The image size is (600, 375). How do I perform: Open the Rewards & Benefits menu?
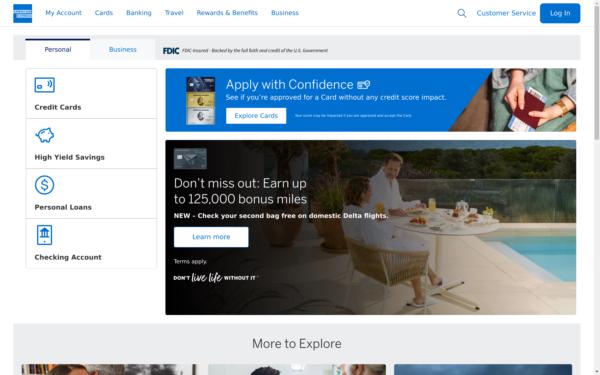227,13
